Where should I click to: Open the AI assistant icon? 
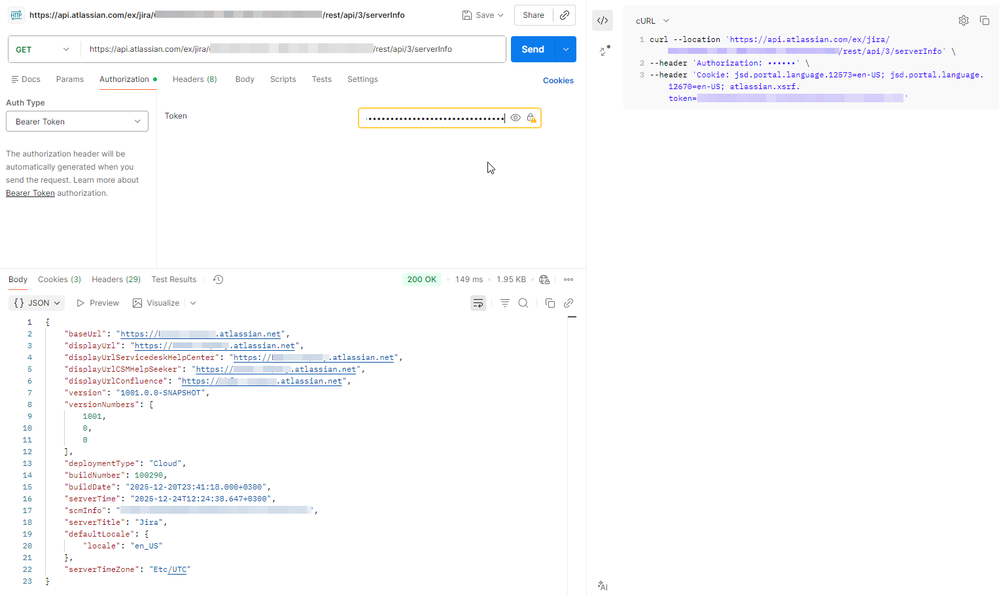click(x=603, y=585)
